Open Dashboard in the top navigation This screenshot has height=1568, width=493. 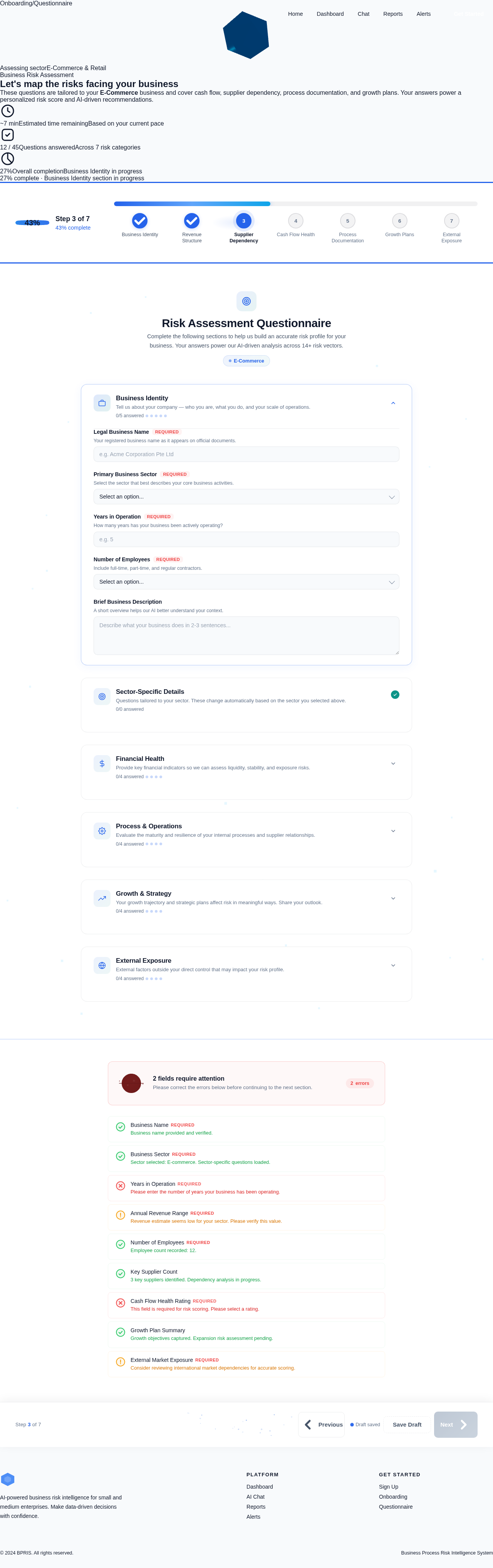pyautogui.click(x=330, y=14)
